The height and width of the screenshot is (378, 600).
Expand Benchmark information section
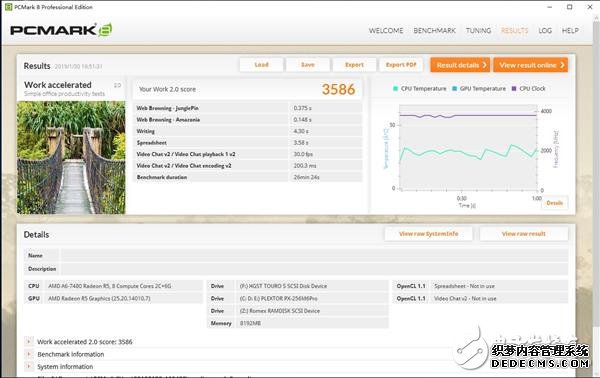point(29,354)
